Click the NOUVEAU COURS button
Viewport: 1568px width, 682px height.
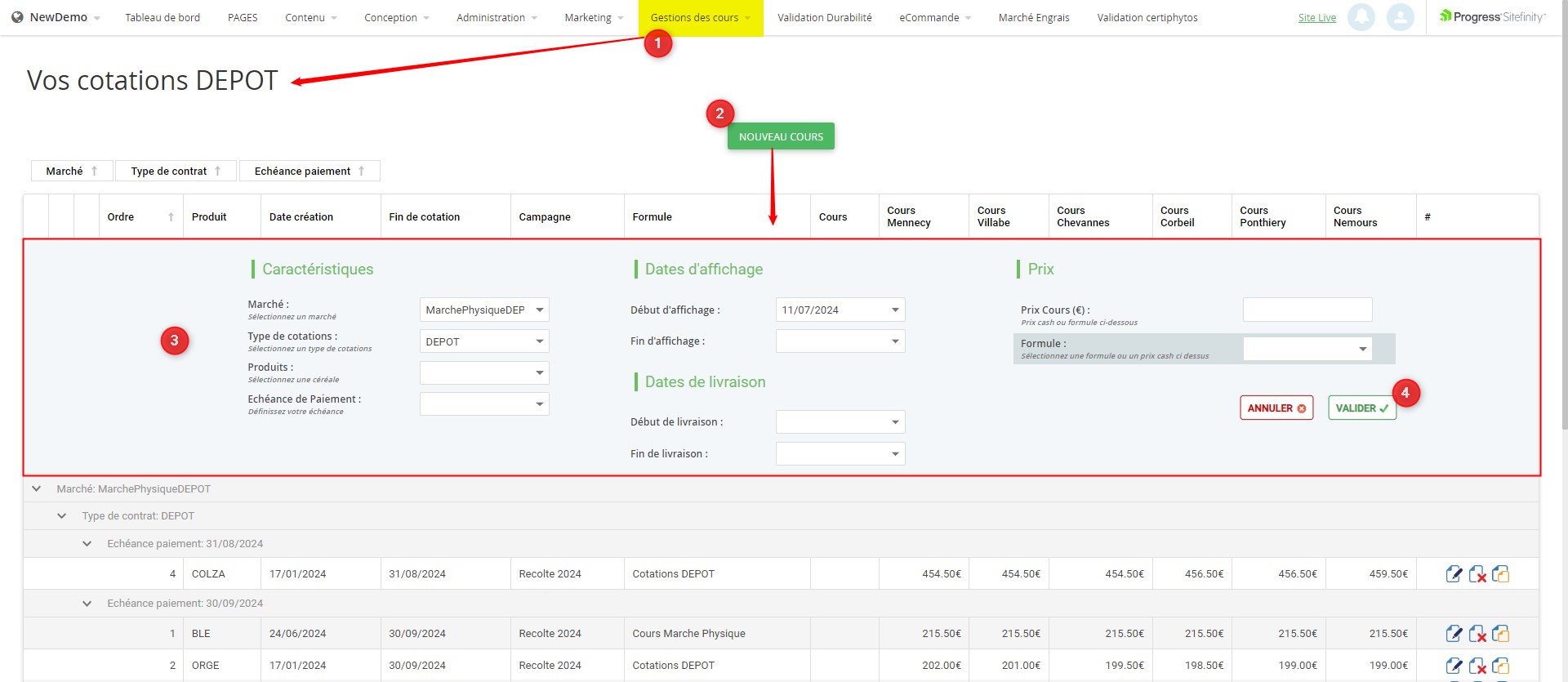click(x=781, y=137)
